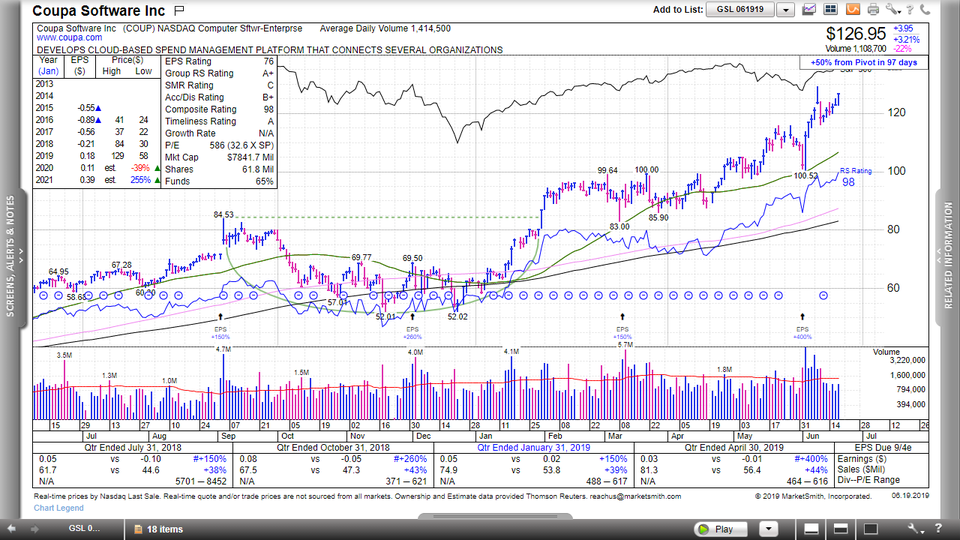Click the Composite Rating 98 row

219,110
